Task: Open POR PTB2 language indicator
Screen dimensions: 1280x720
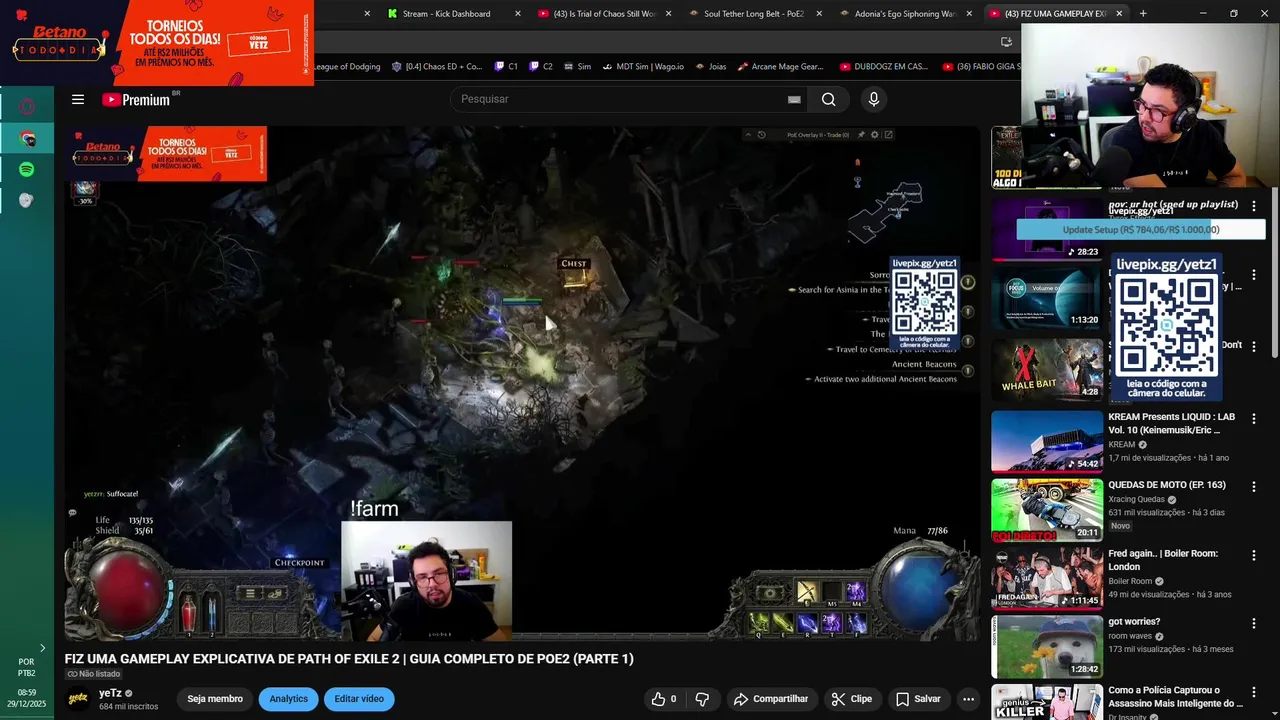Action: pos(27,667)
